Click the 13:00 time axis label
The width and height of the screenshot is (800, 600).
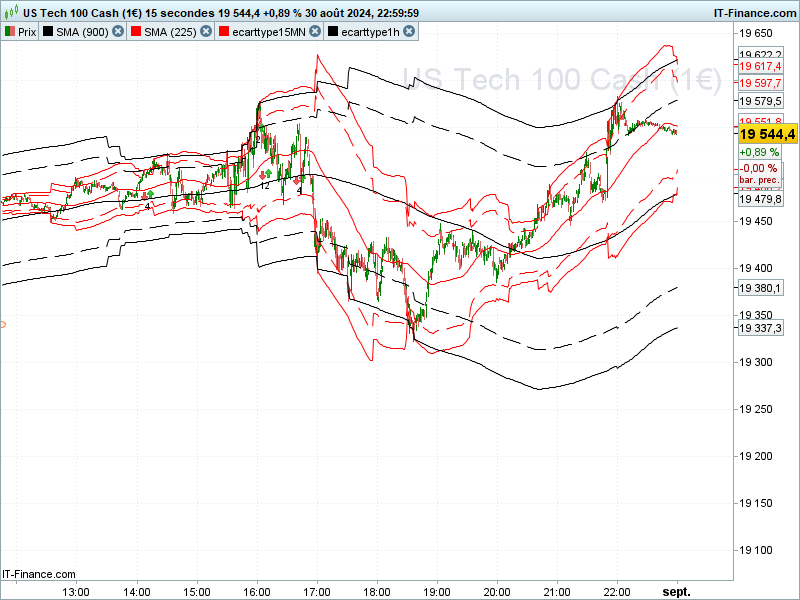click(x=77, y=592)
